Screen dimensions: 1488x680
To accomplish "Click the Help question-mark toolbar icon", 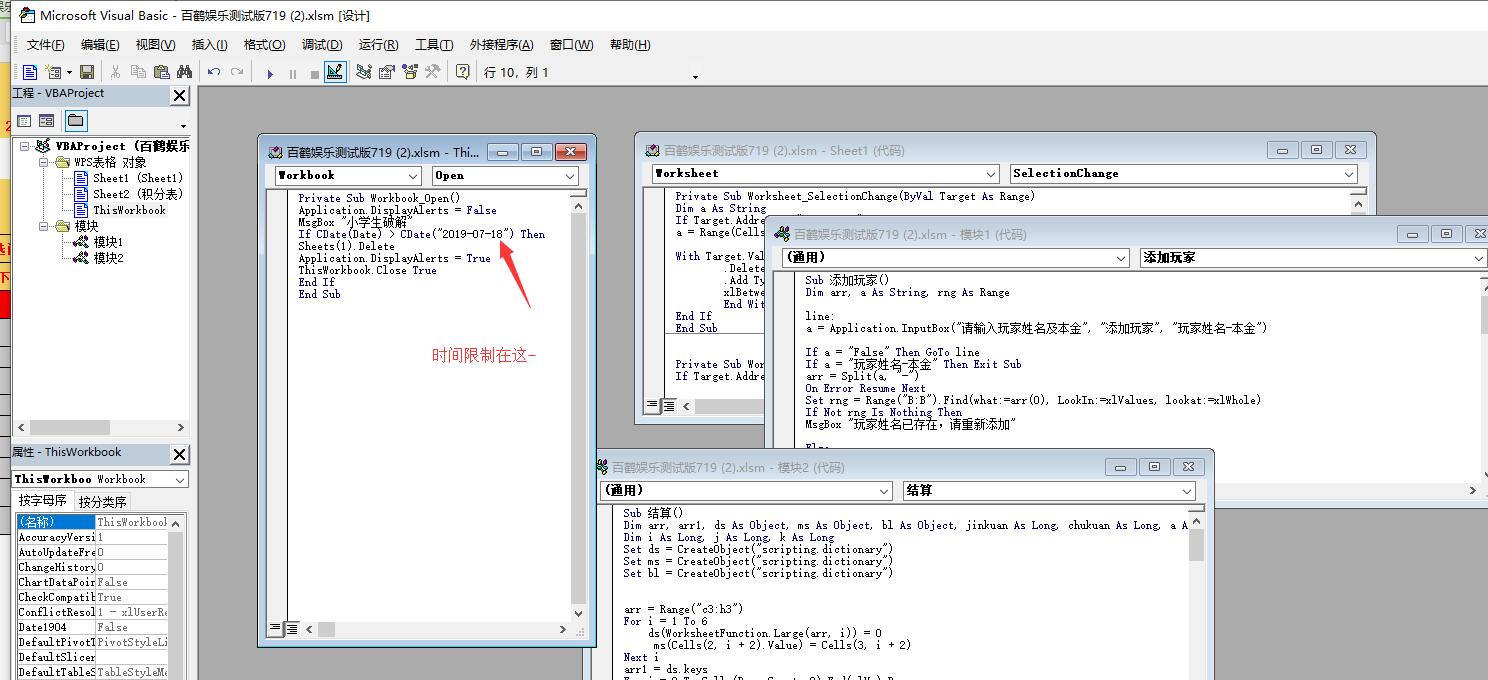I will 462,72.
